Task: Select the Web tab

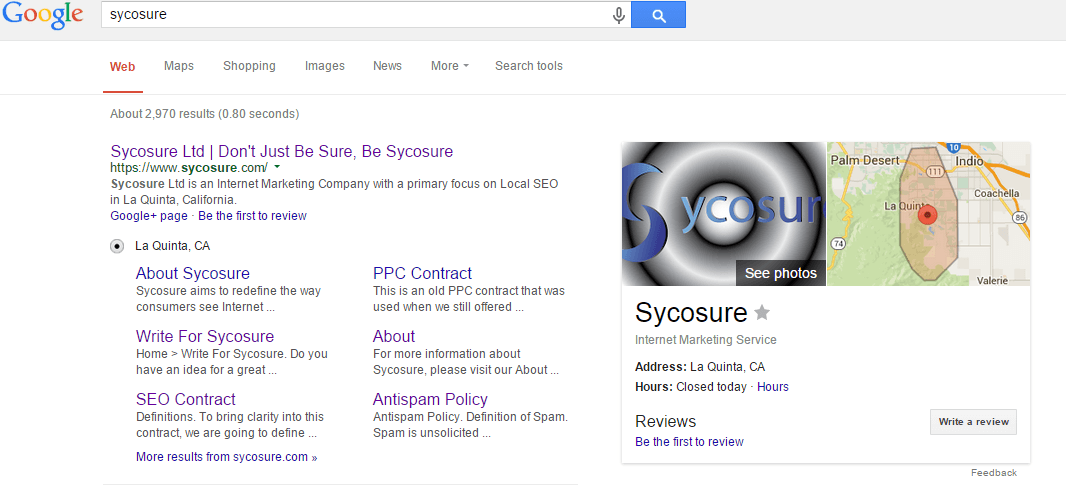Action: tap(122, 67)
